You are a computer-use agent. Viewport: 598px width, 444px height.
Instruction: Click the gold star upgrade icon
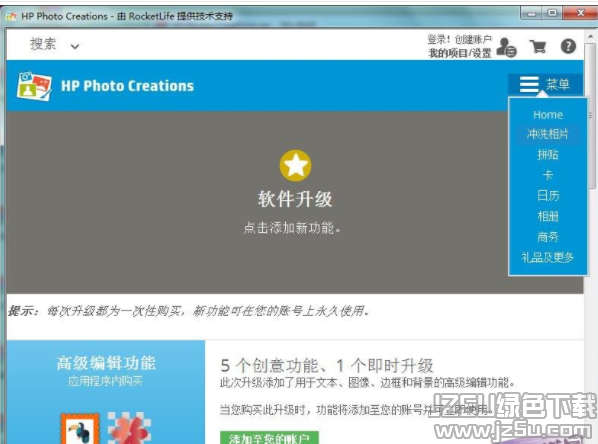pyautogui.click(x=295, y=166)
